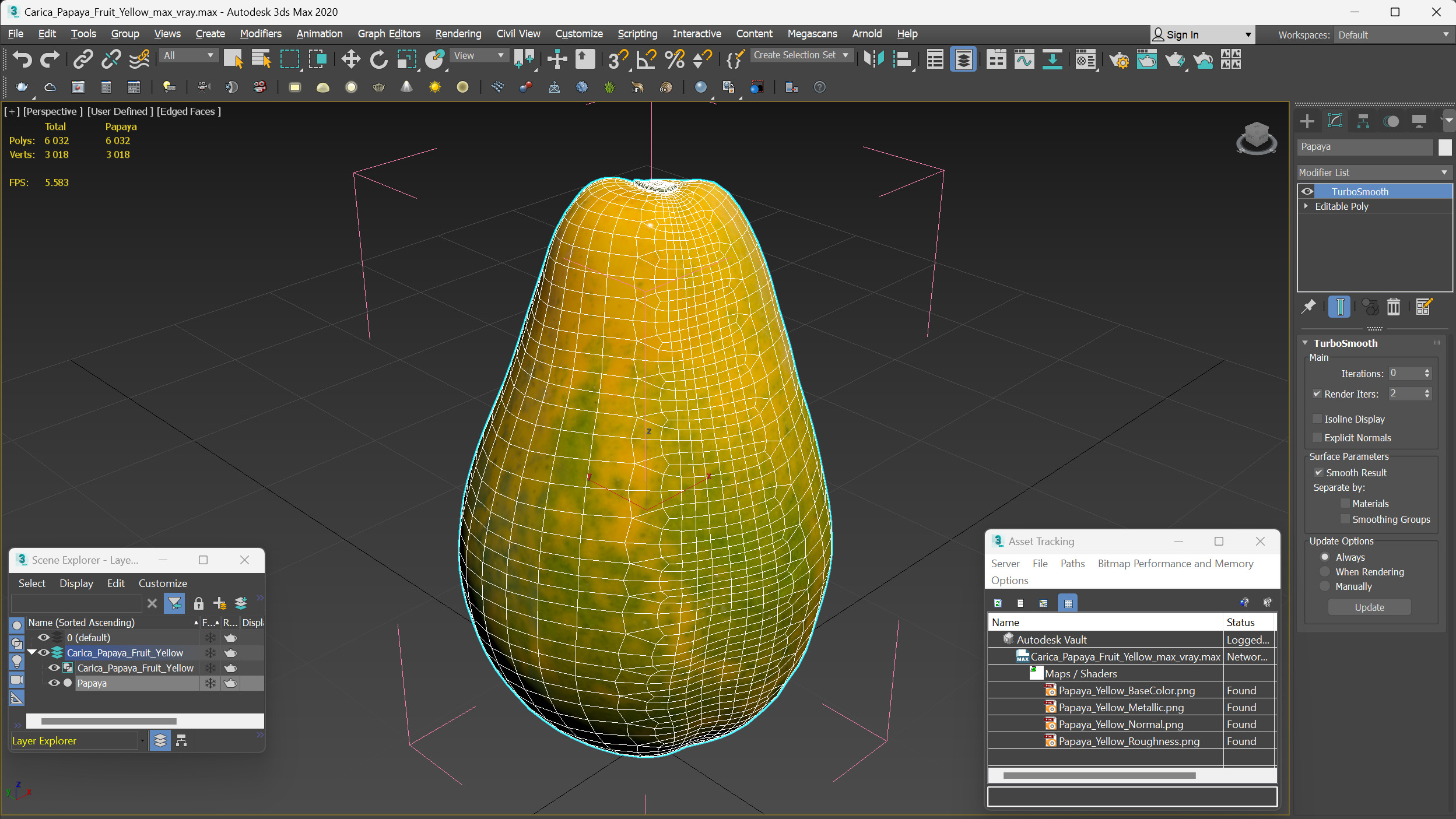Click the Papaya object name field
1456x819 pixels.
coord(1364,147)
